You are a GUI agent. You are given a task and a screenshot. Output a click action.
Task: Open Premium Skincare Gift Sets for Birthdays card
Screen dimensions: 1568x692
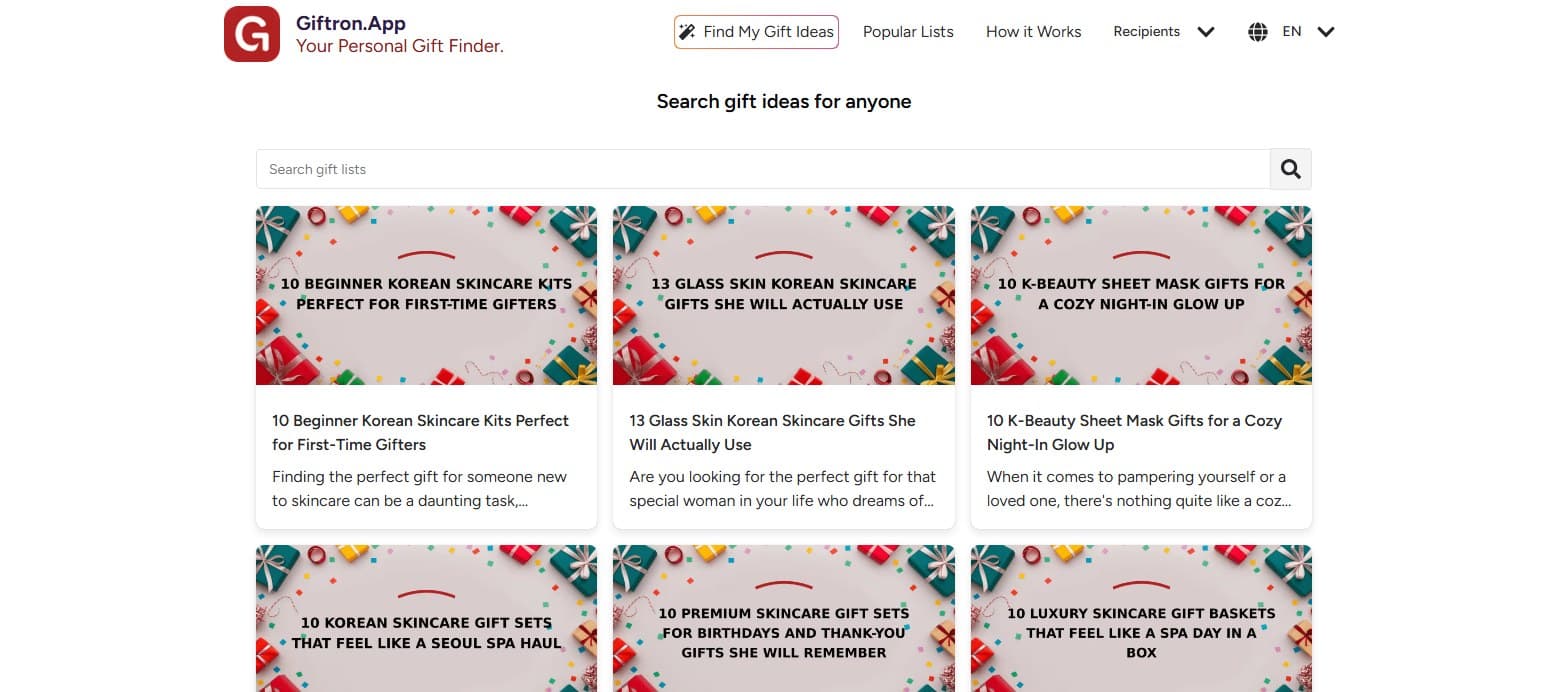pos(784,618)
